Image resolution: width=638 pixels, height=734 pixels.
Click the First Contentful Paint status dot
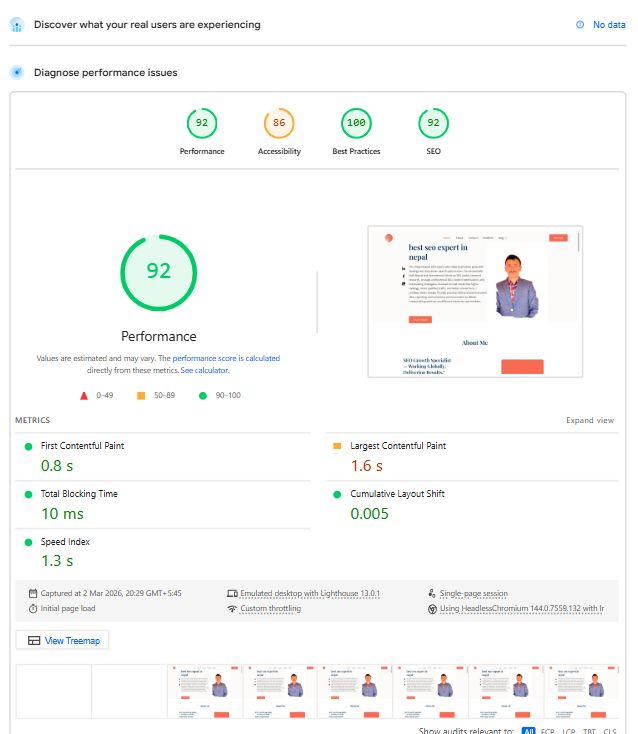28,447
